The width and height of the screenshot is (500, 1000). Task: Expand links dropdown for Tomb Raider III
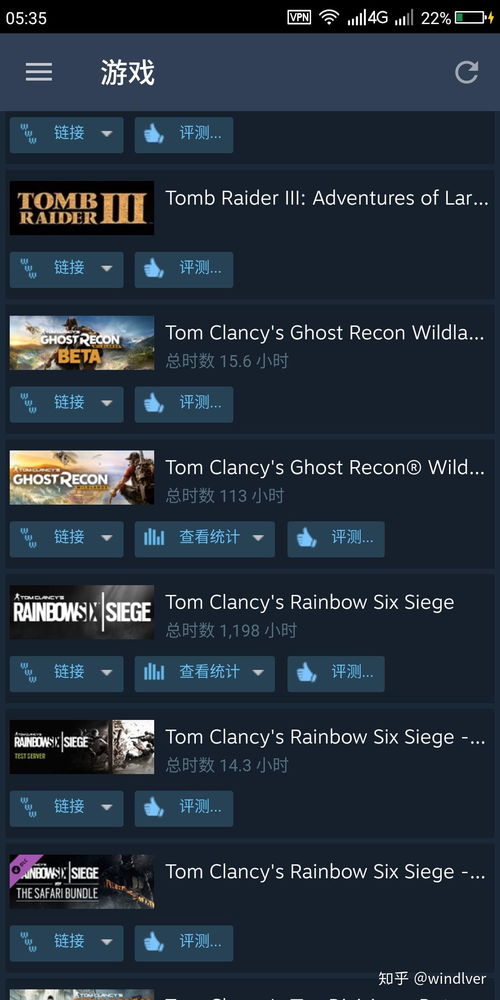pos(107,268)
